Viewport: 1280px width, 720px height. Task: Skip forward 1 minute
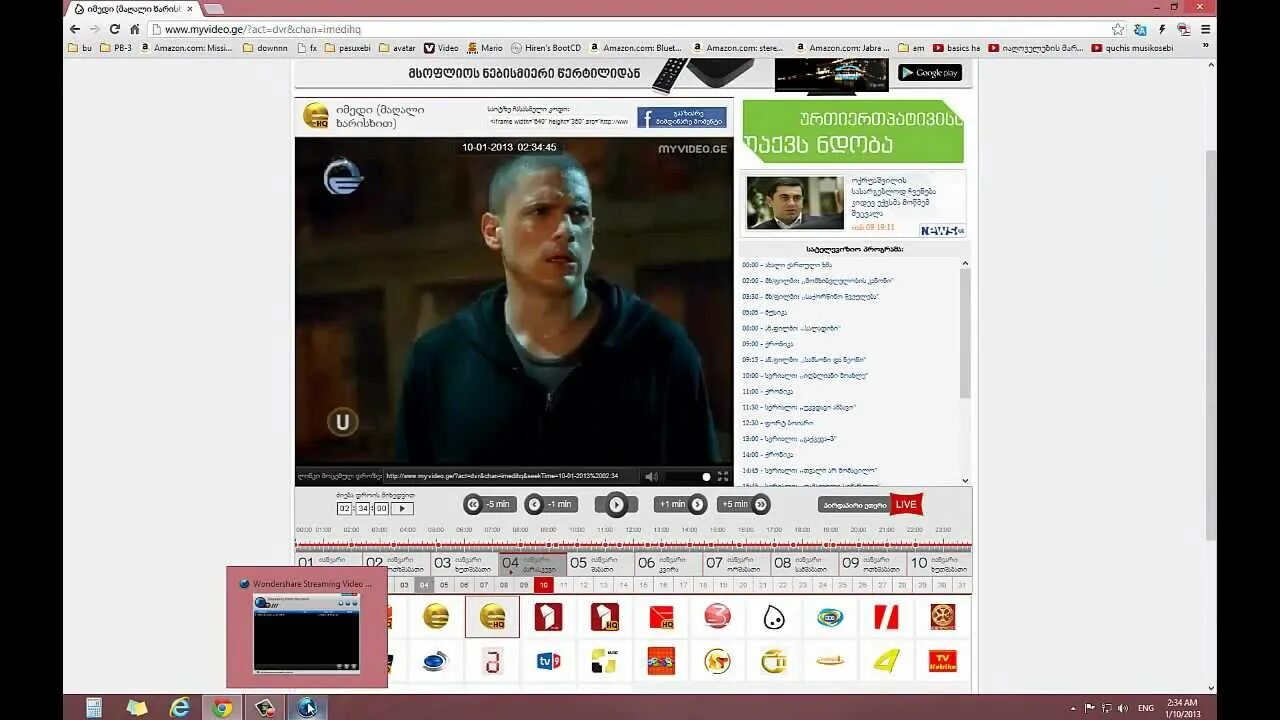pyautogui.click(x=680, y=504)
